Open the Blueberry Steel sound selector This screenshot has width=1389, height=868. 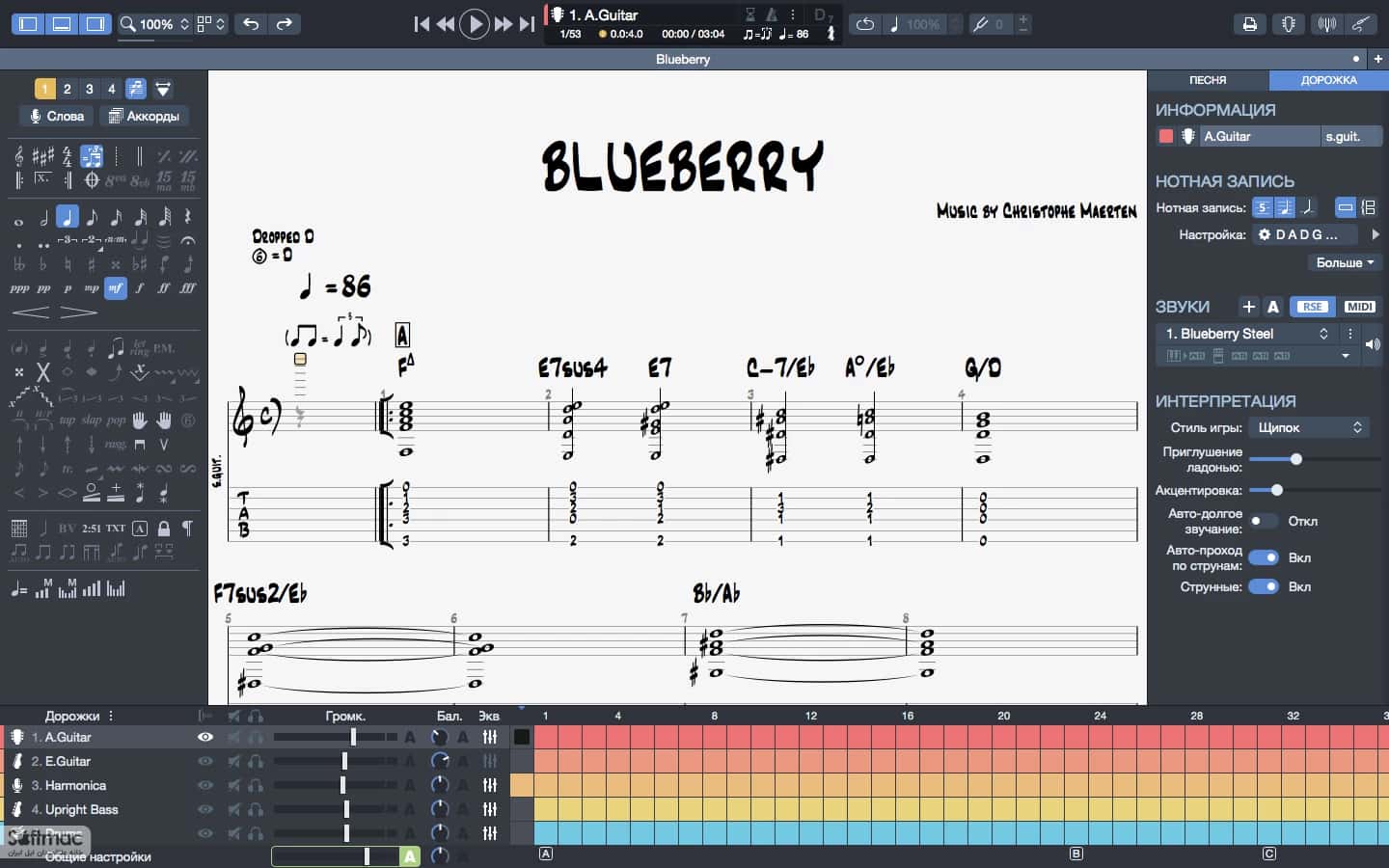(x=1247, y=334)
